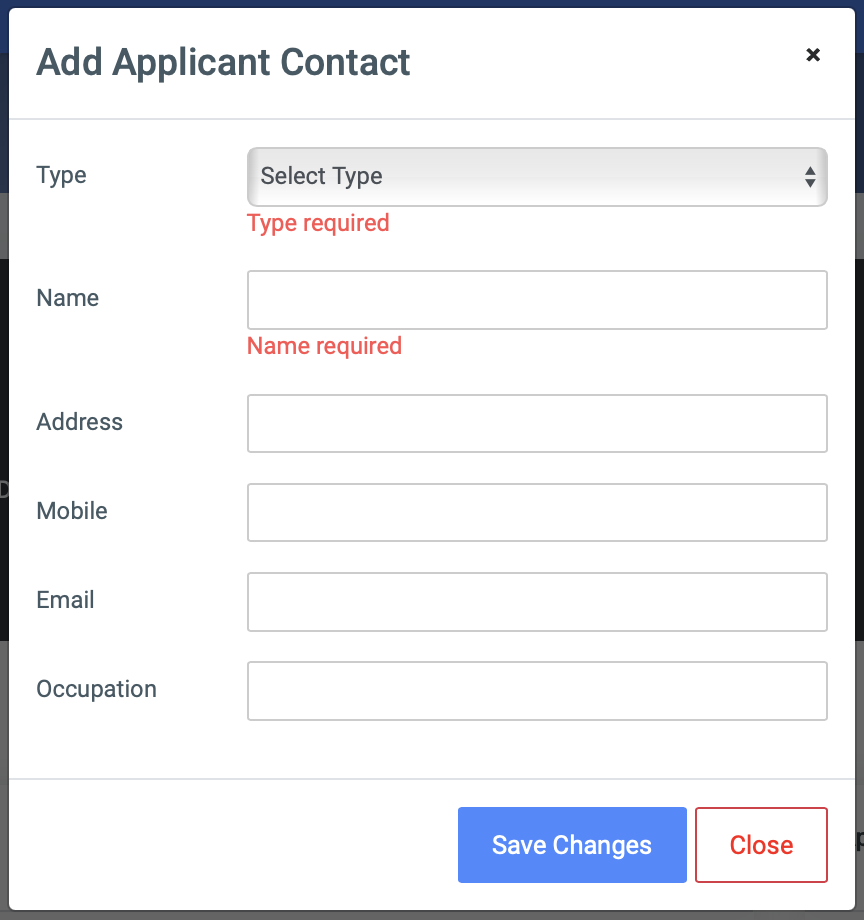This screenshot has width=864, height=920.
Task: Click the Mobile field label
Action: click(72, 511)
